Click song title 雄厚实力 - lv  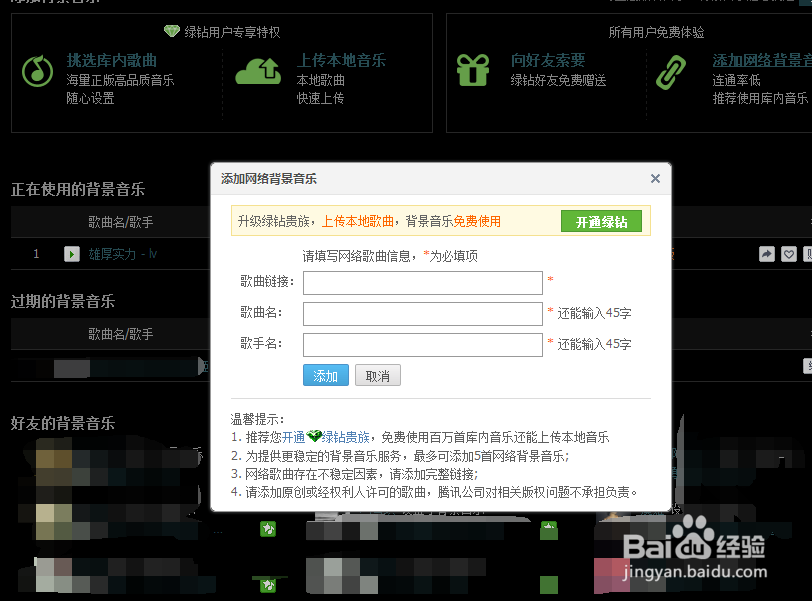click(x=123, y=254)
